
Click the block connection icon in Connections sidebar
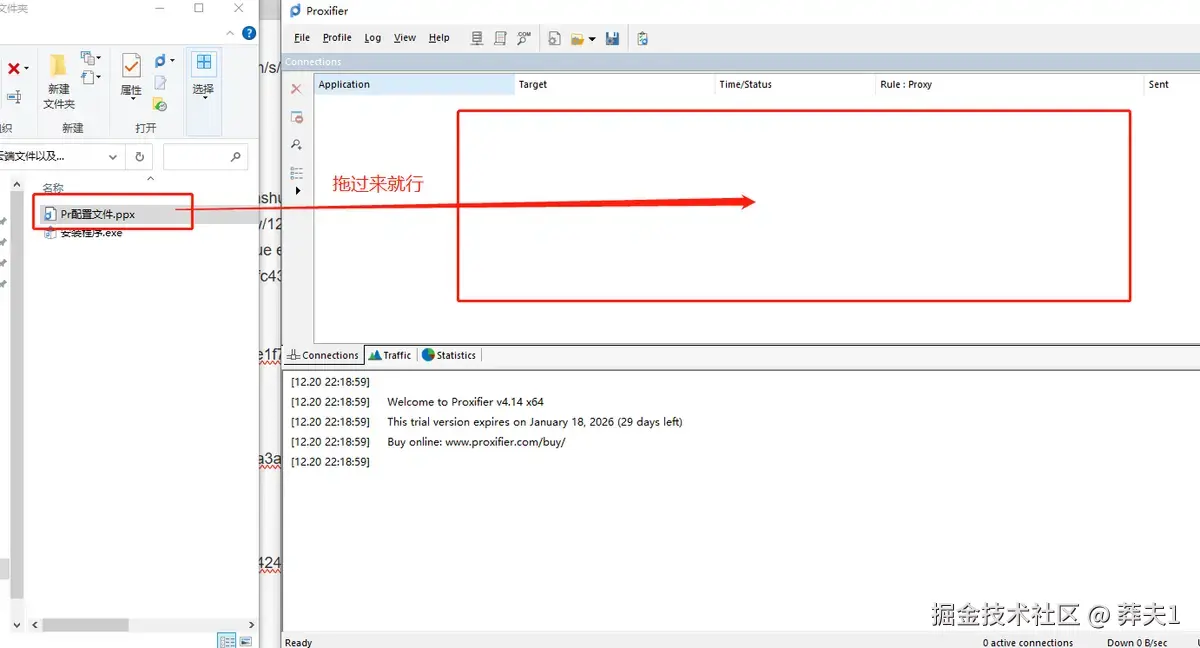(296, 117)
